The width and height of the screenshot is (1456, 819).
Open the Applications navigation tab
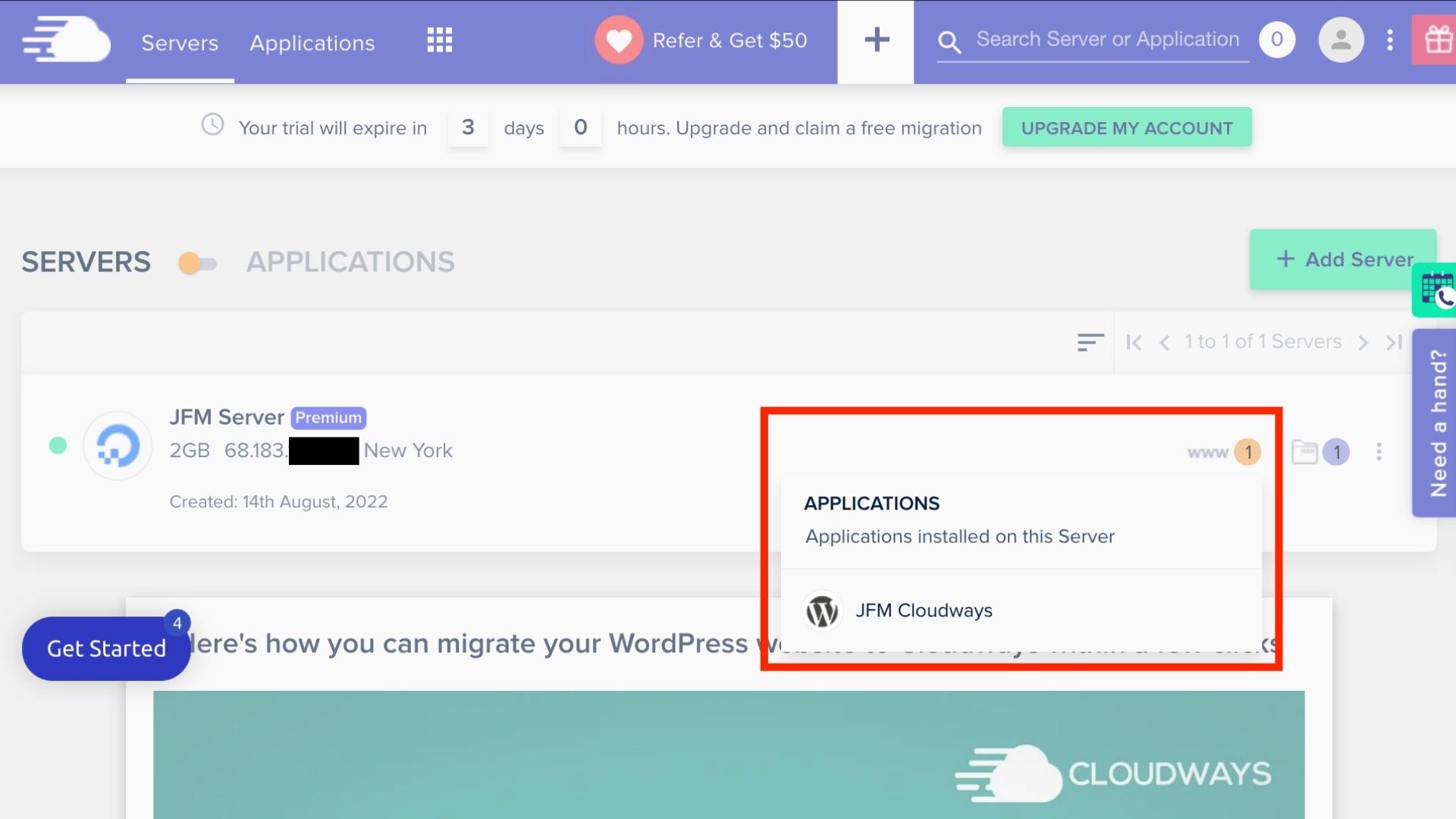312,42
